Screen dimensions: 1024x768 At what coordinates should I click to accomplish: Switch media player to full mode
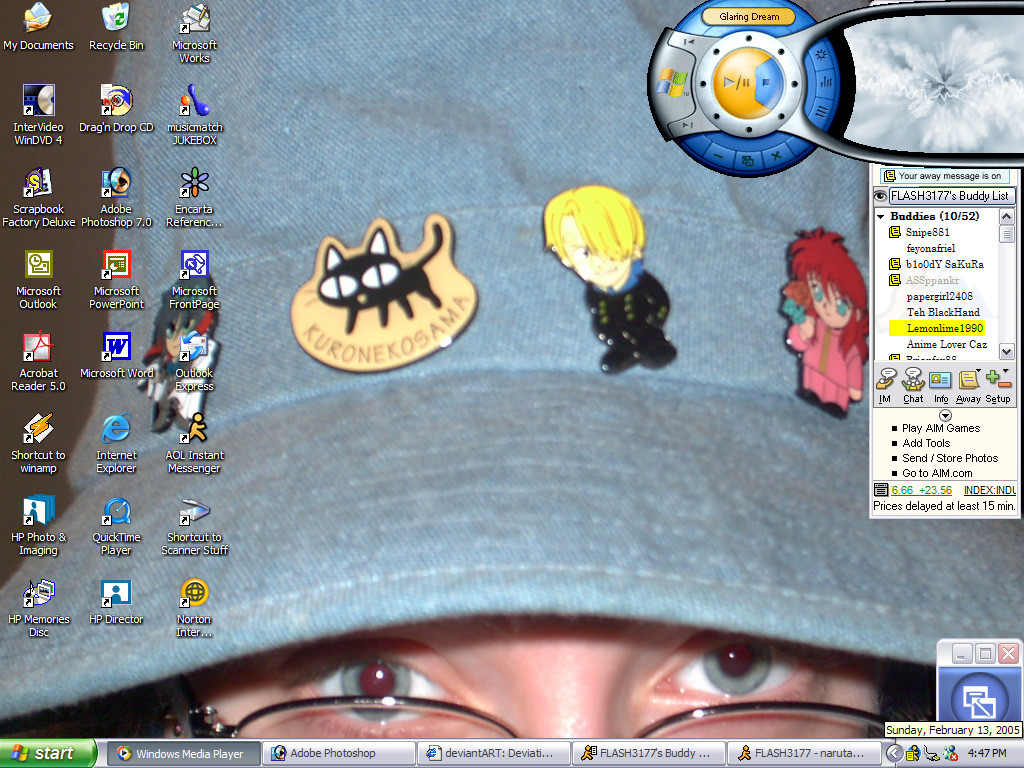[x=748, y=160]
